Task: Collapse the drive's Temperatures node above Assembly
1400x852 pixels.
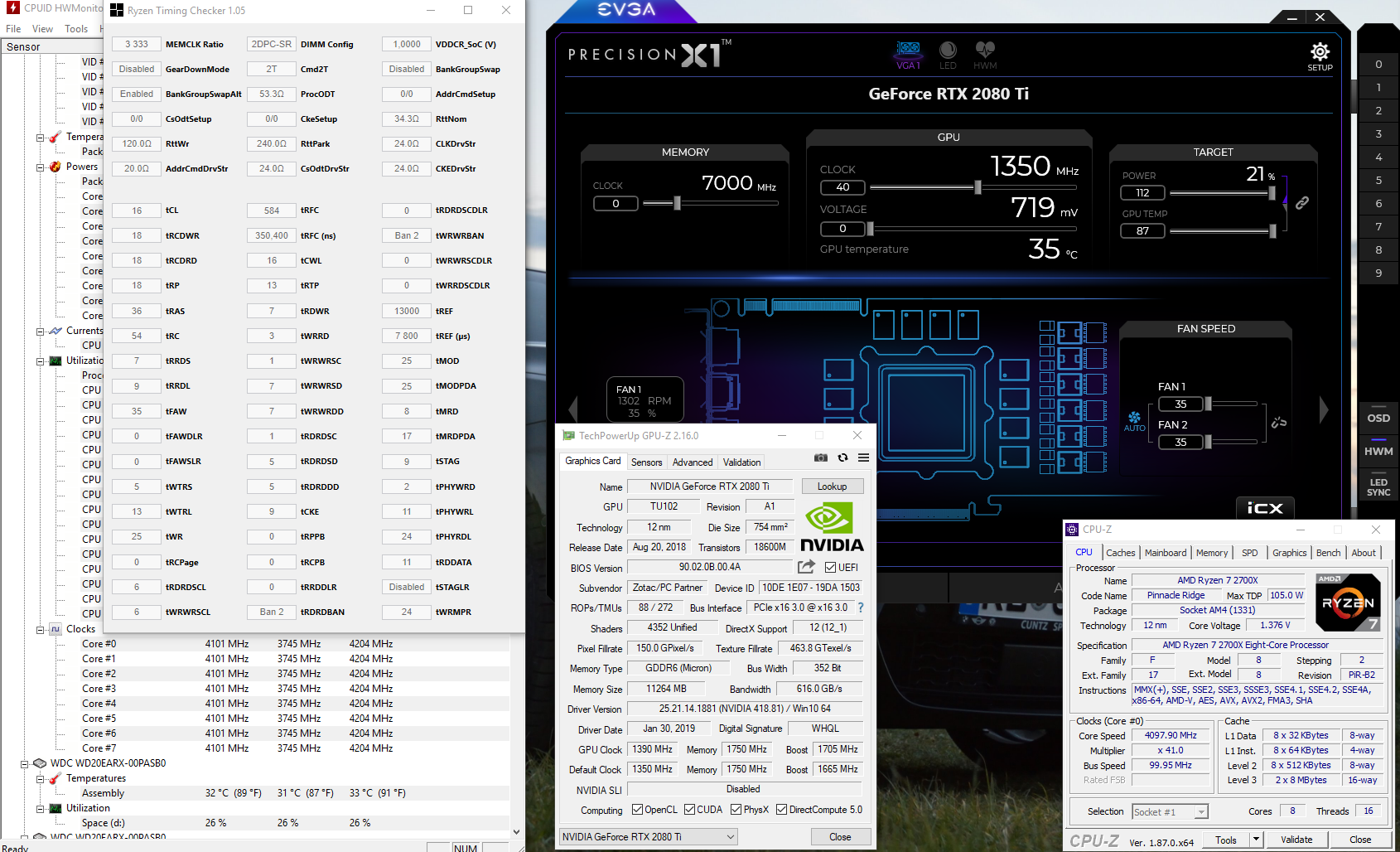Action: click(x=40, y=779)
